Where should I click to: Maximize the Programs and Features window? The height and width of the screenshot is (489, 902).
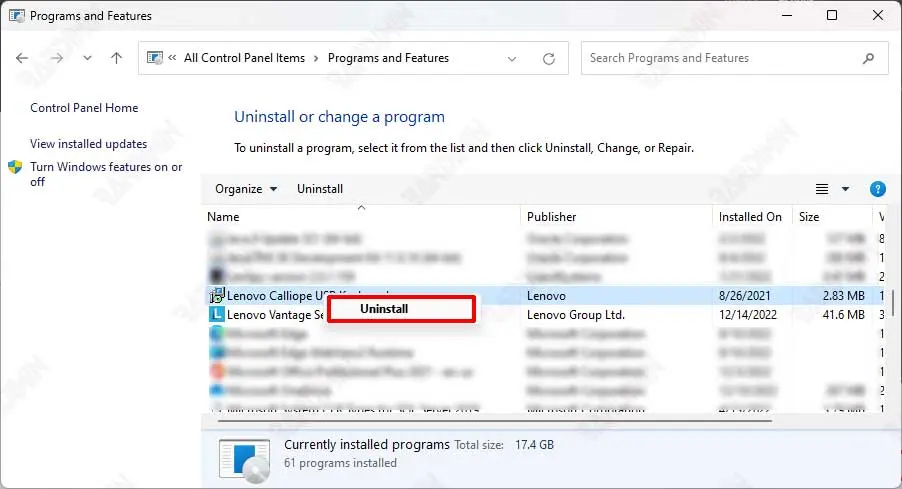(x=832, y=16)
